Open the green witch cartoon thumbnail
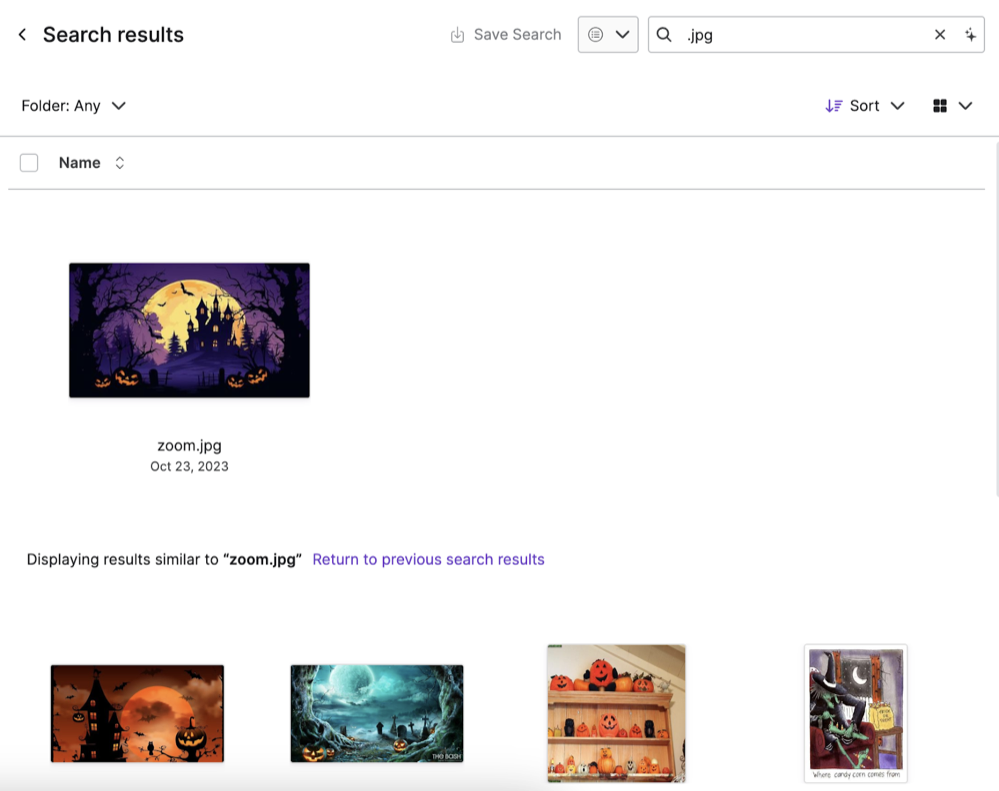Viewport: 999px width, 791px height. click(856, 713)
